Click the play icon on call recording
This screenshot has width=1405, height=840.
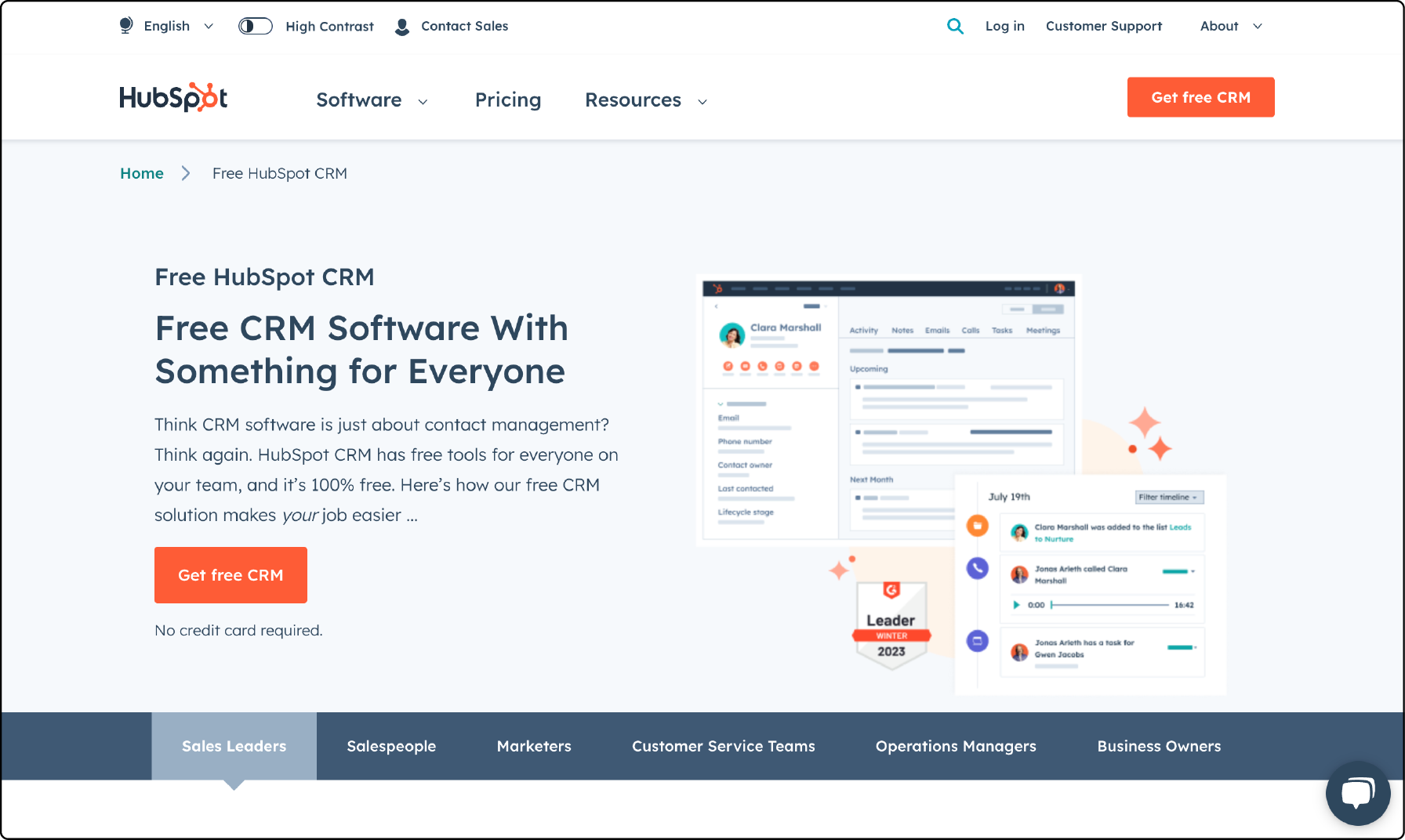1016,605
